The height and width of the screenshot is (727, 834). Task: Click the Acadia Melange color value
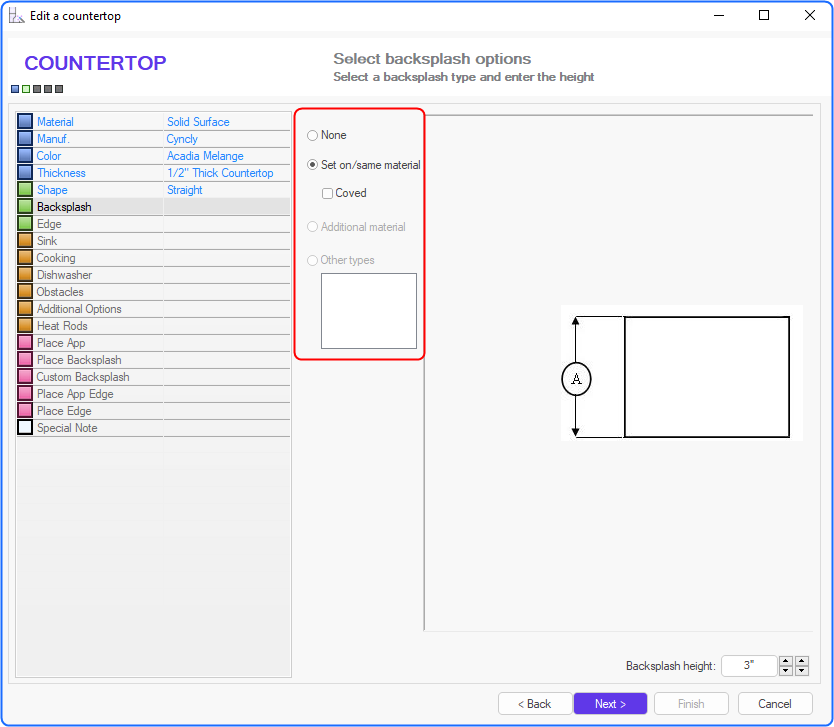[205, 156]
